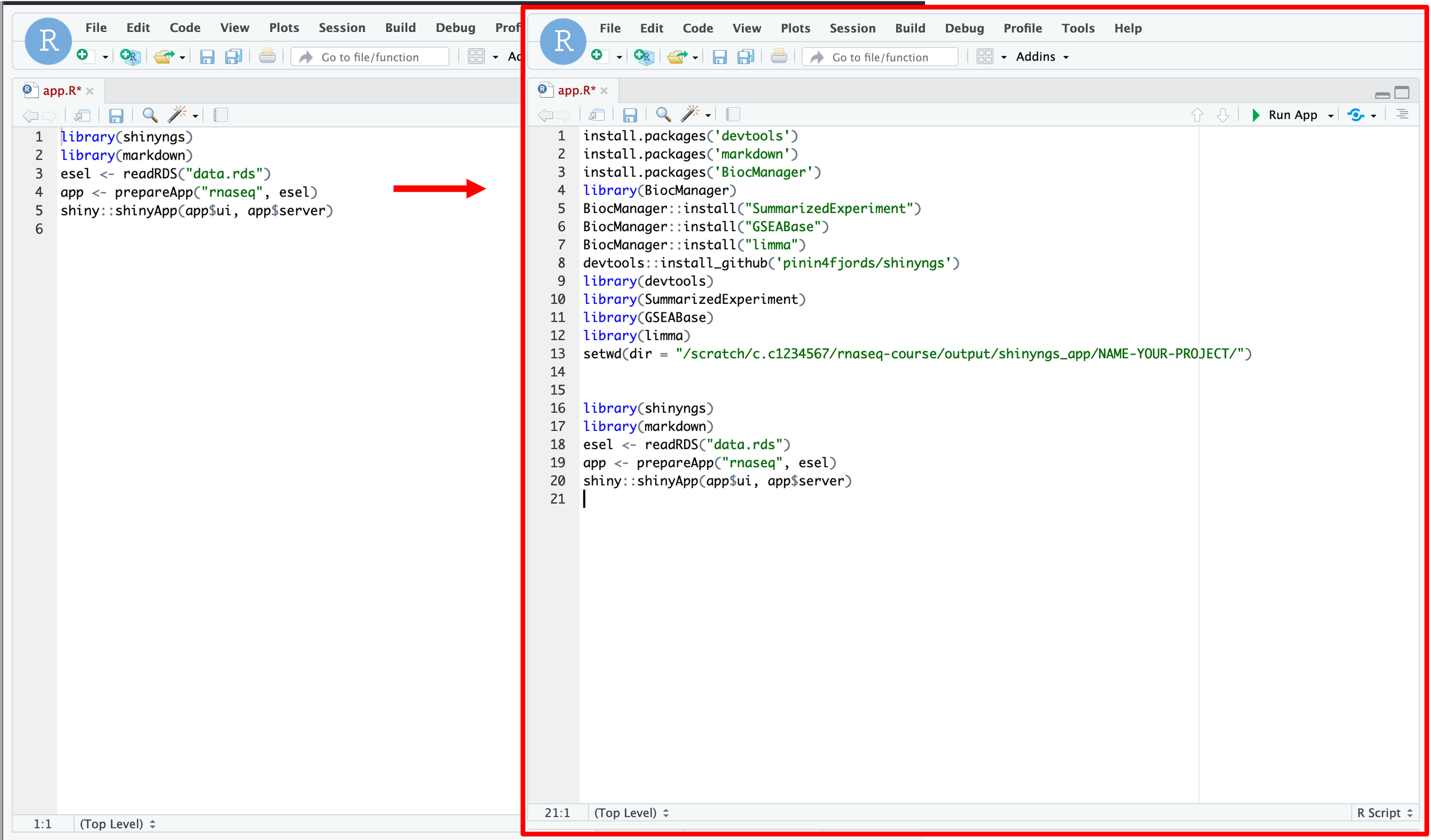This screenshot has height=840, width=1431.
Task: Open (Top Level) scope selector in left window
Action: 117,823
